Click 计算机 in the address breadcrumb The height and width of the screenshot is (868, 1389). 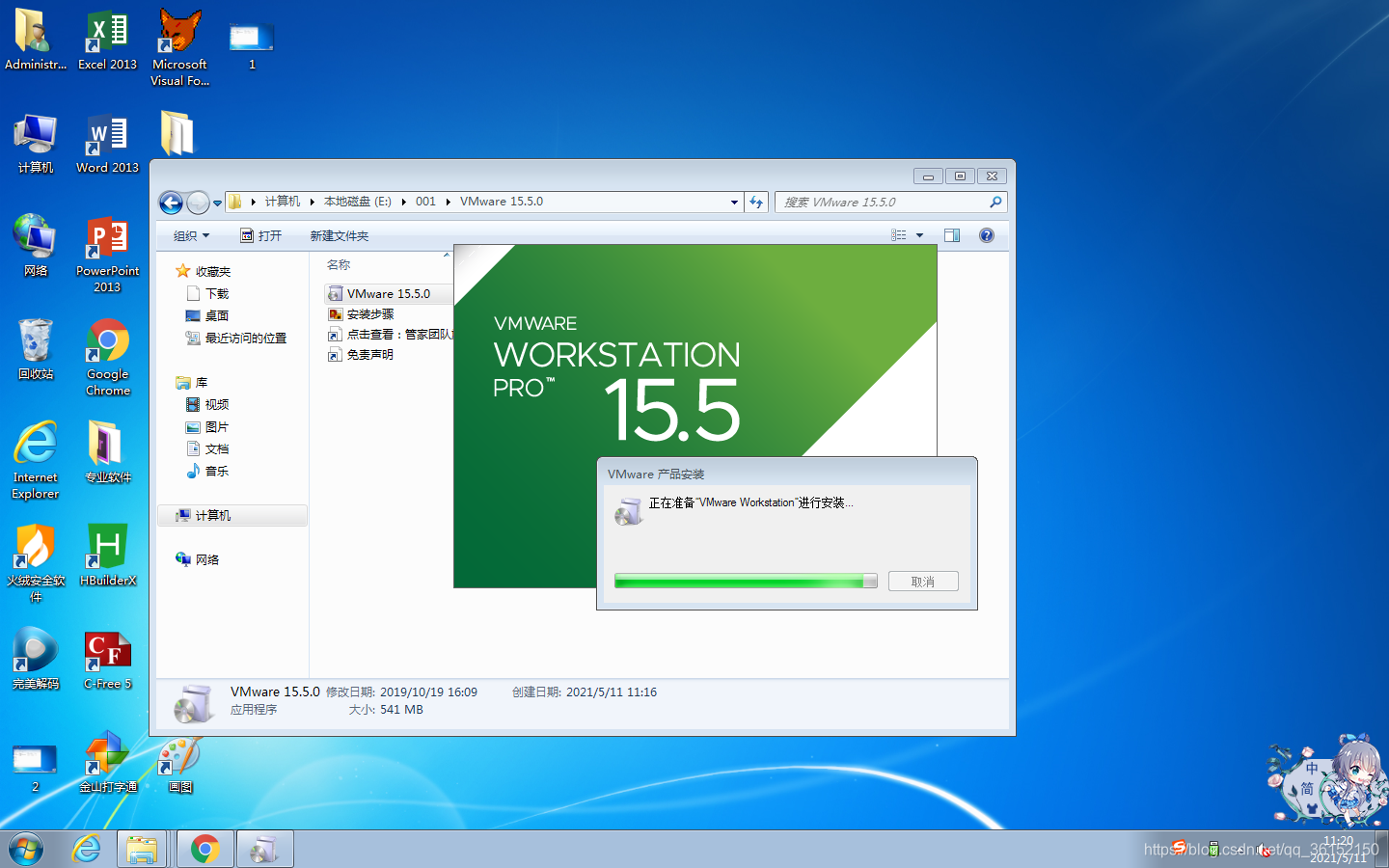click(283, 202)
